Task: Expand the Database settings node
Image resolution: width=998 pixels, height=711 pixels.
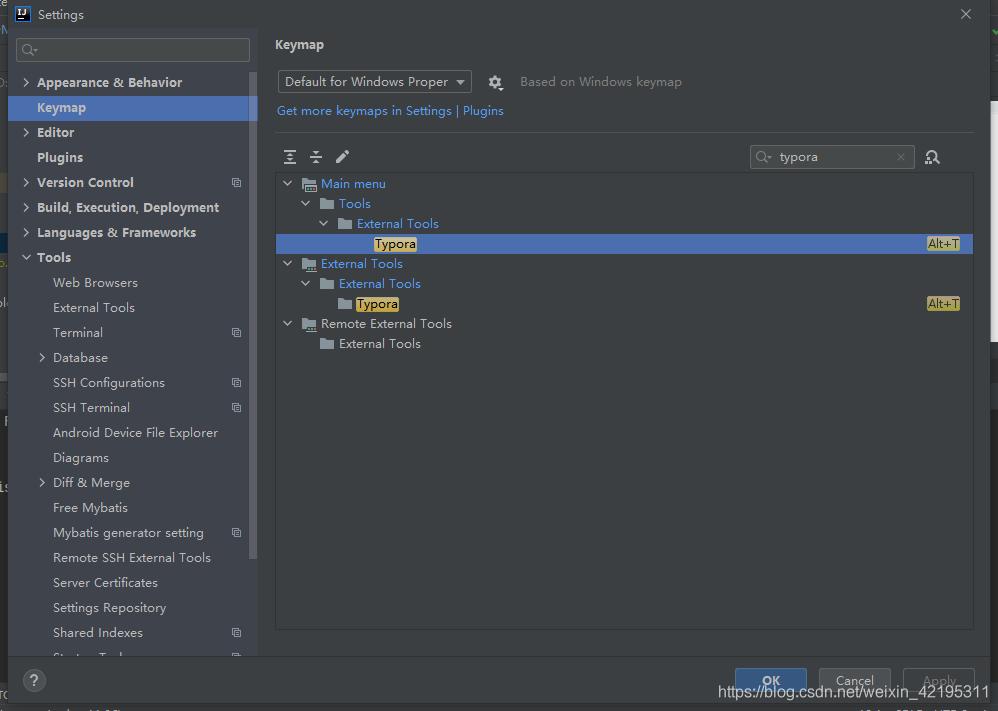Action: (42, 358)
